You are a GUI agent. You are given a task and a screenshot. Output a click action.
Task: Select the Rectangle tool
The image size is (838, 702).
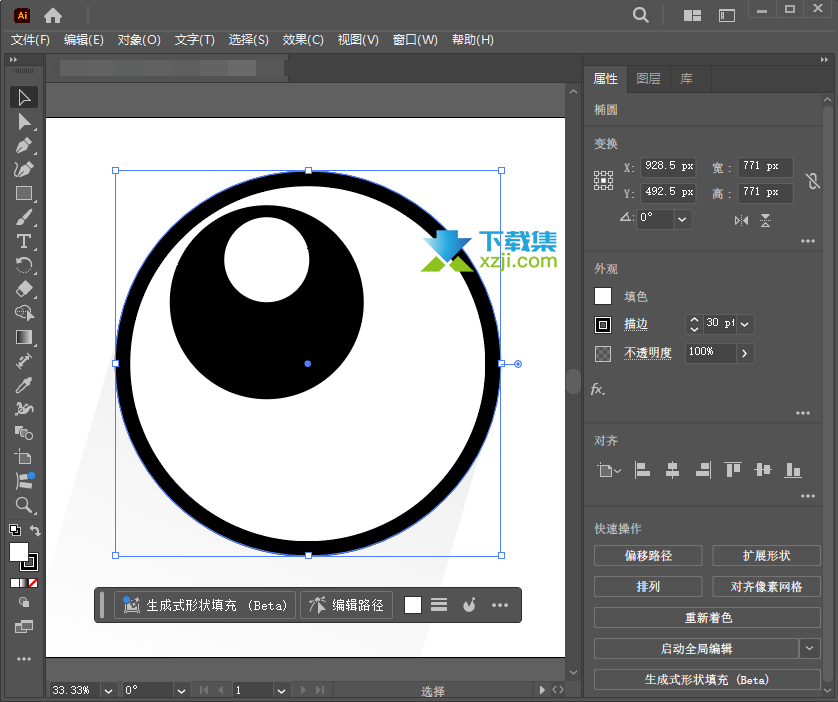24,192
